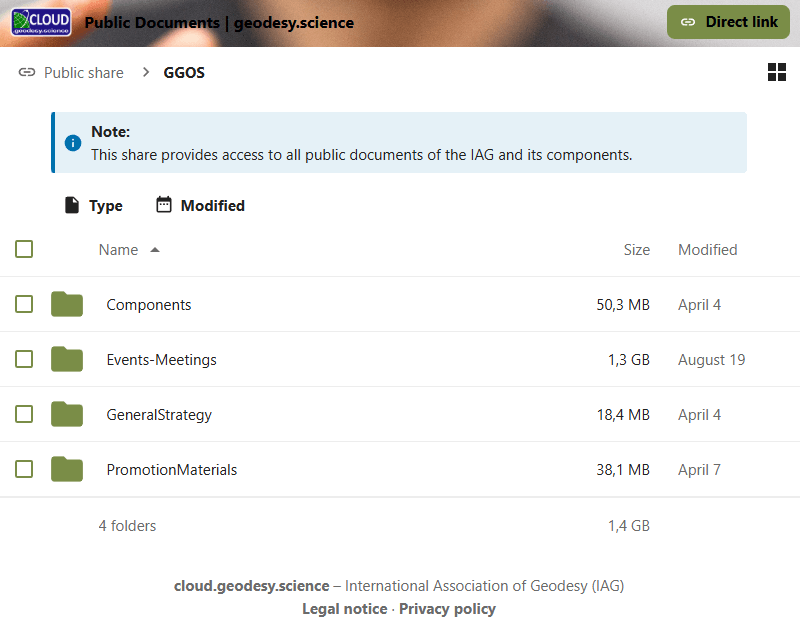Image resolution: width=800 pixels, height=626 pixels.
Task: Toggle the Name column sort arrow
Action: (x=155, y=250)
